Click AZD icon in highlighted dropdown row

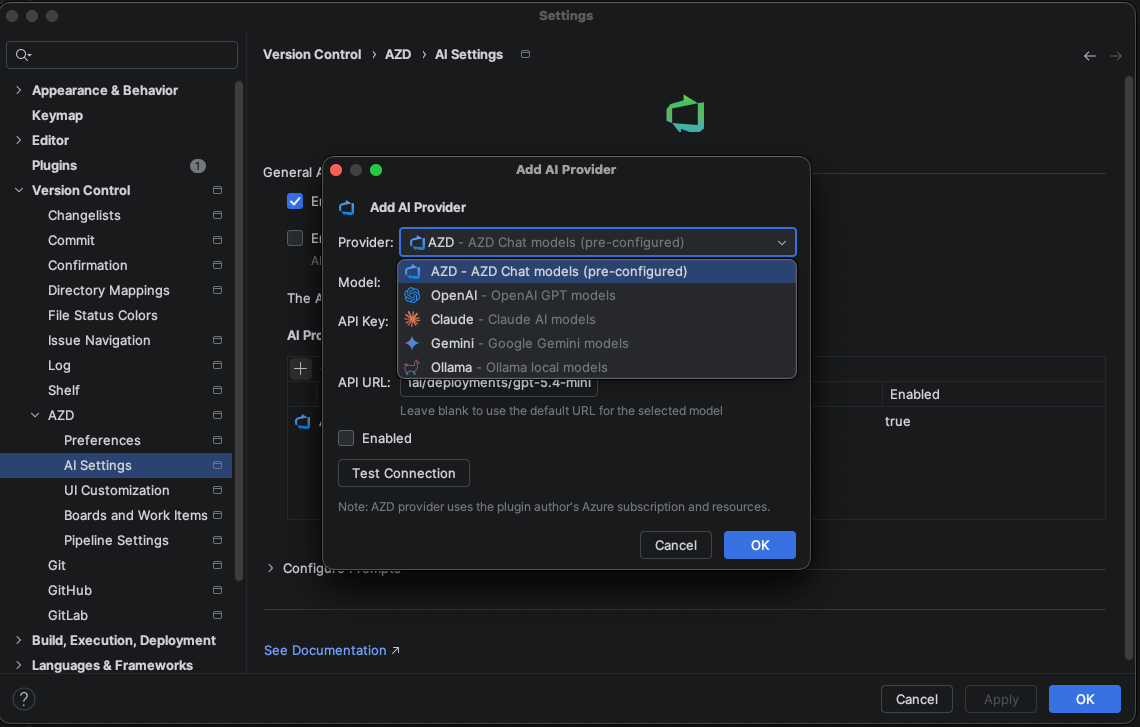click(412, 271)
